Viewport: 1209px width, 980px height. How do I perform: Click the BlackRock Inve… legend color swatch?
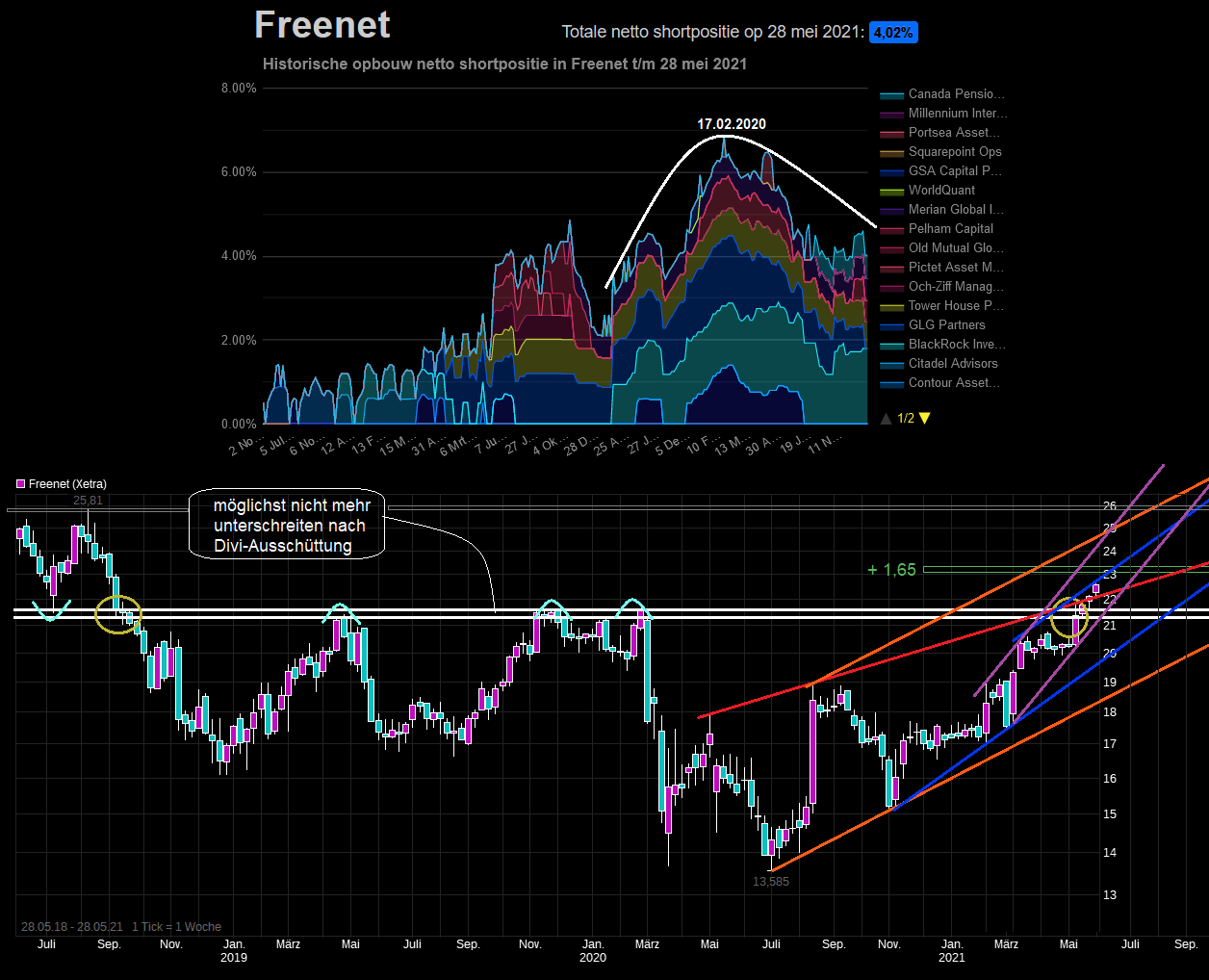891,345
